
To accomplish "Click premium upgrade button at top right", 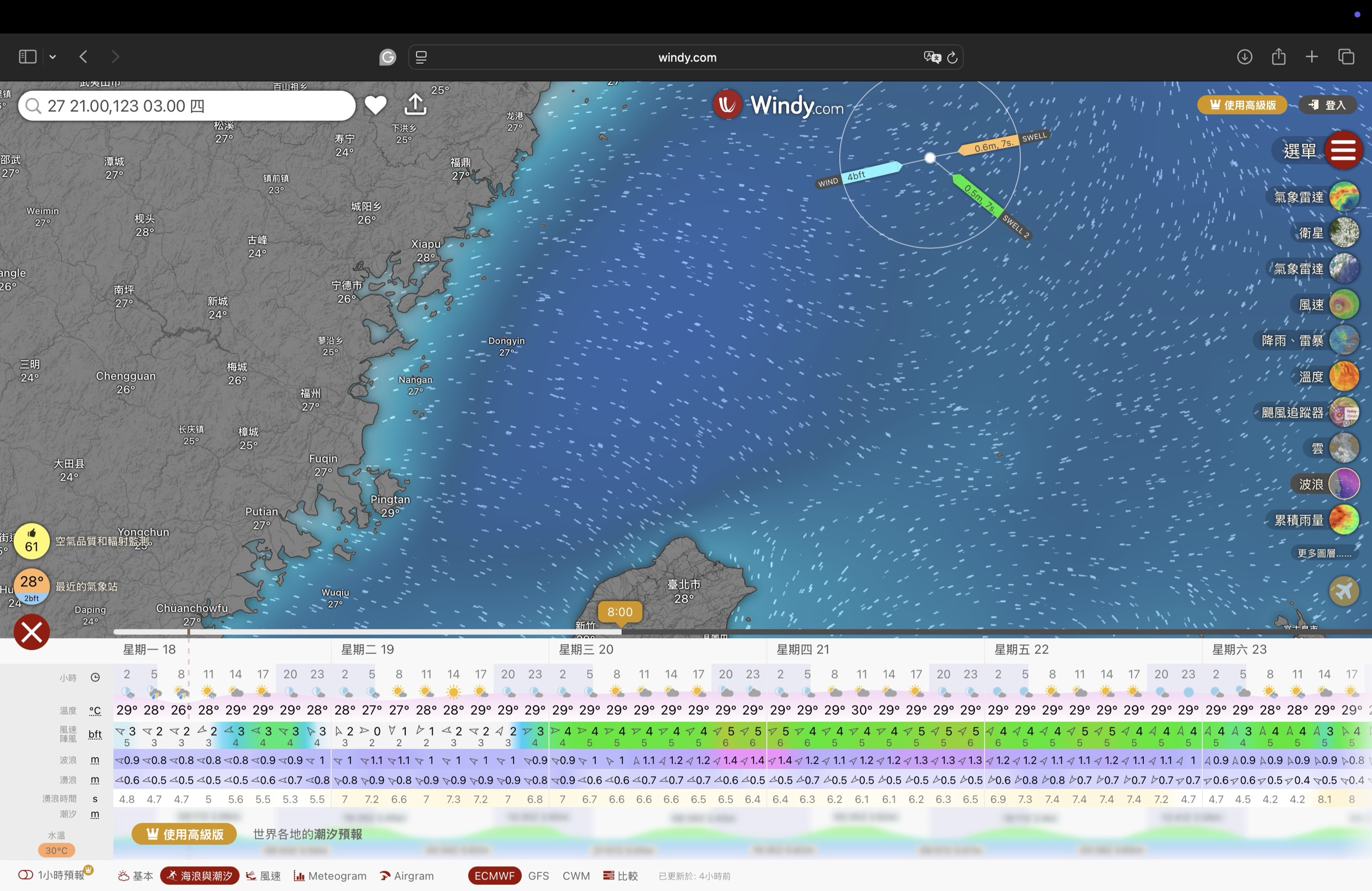I will click(x=1242, y=105).
